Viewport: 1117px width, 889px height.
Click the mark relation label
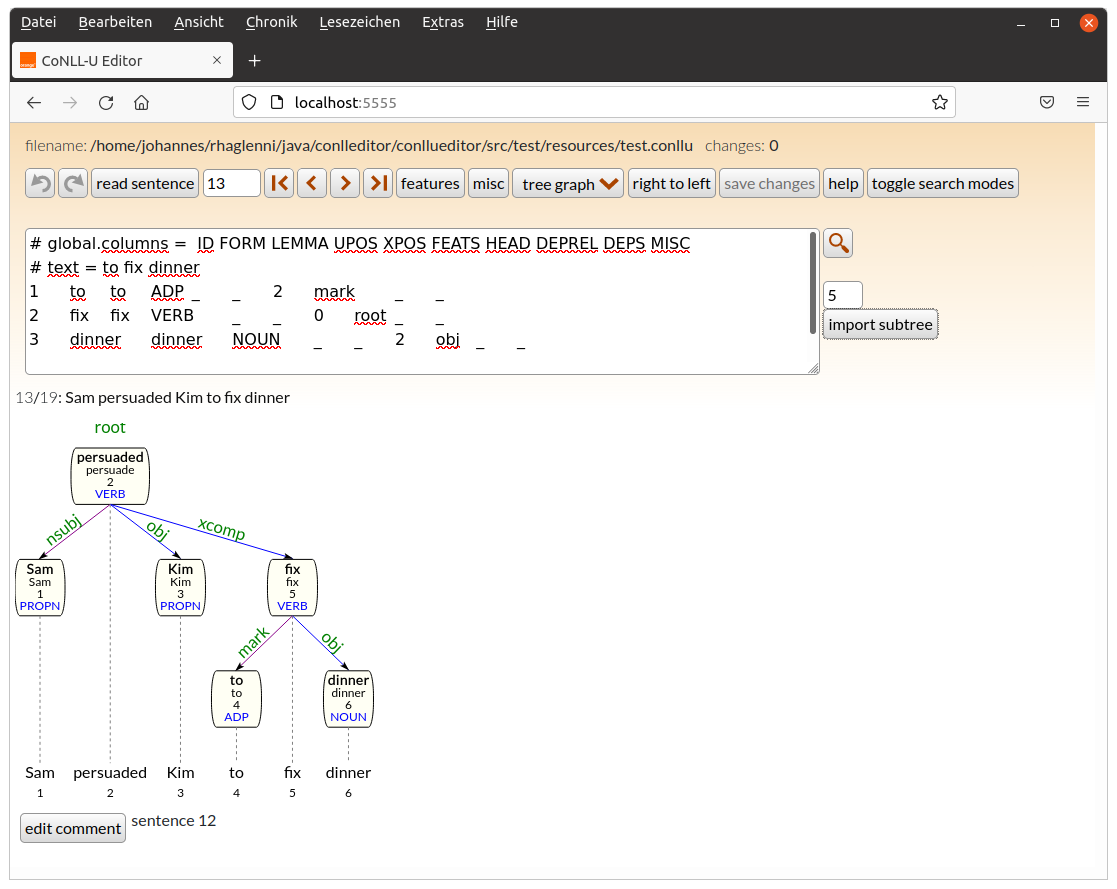pos(254,642)
